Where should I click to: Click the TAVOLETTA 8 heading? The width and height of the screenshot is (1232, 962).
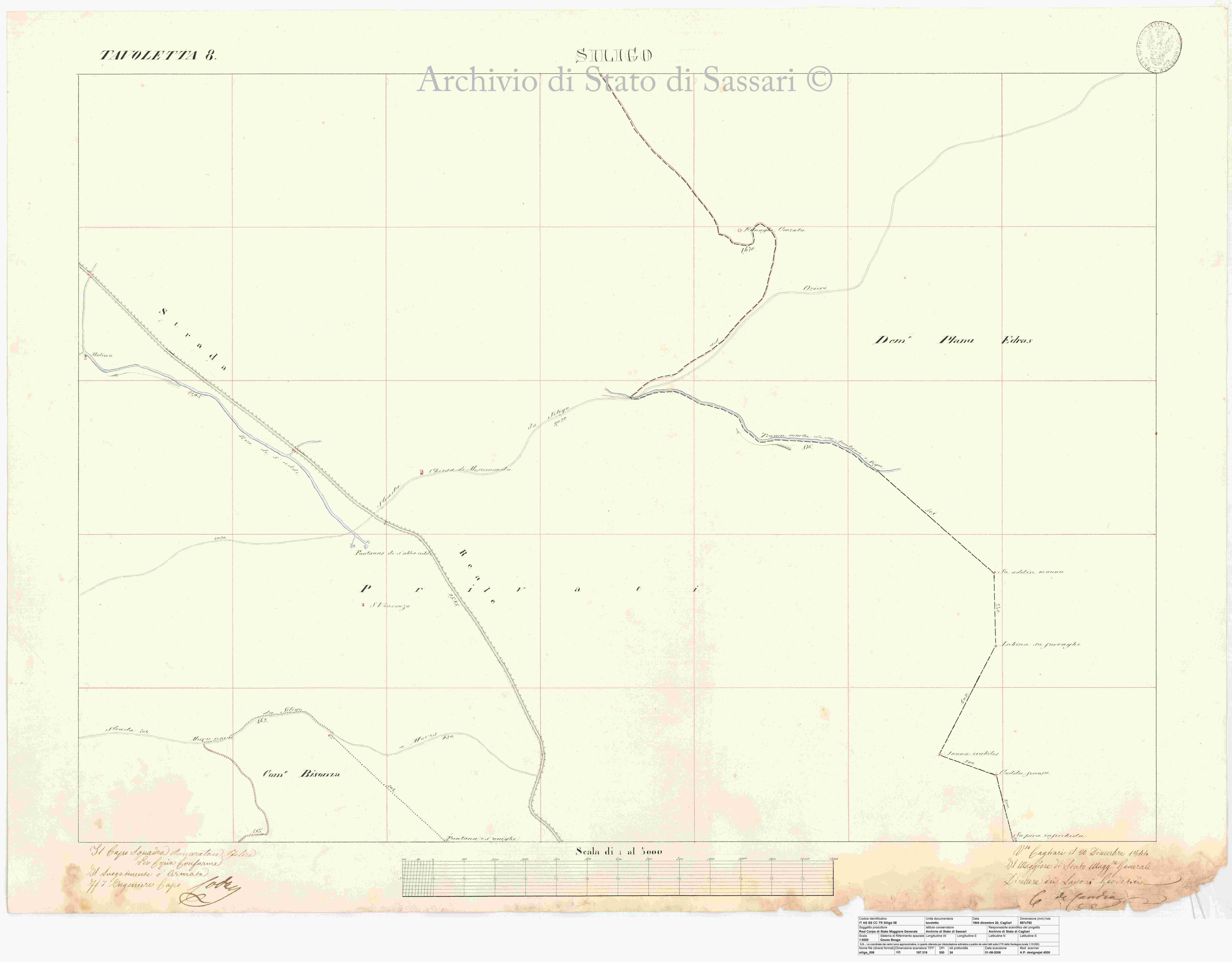158,55
